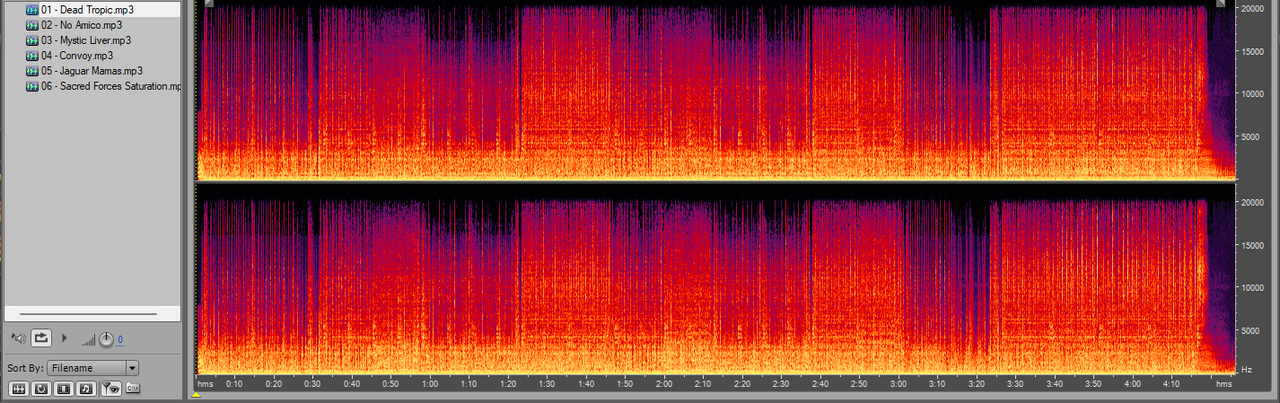The image size is (1280, 403).
Task: Click the yellow playhead marker on timeline
Action: coord(196,394)
